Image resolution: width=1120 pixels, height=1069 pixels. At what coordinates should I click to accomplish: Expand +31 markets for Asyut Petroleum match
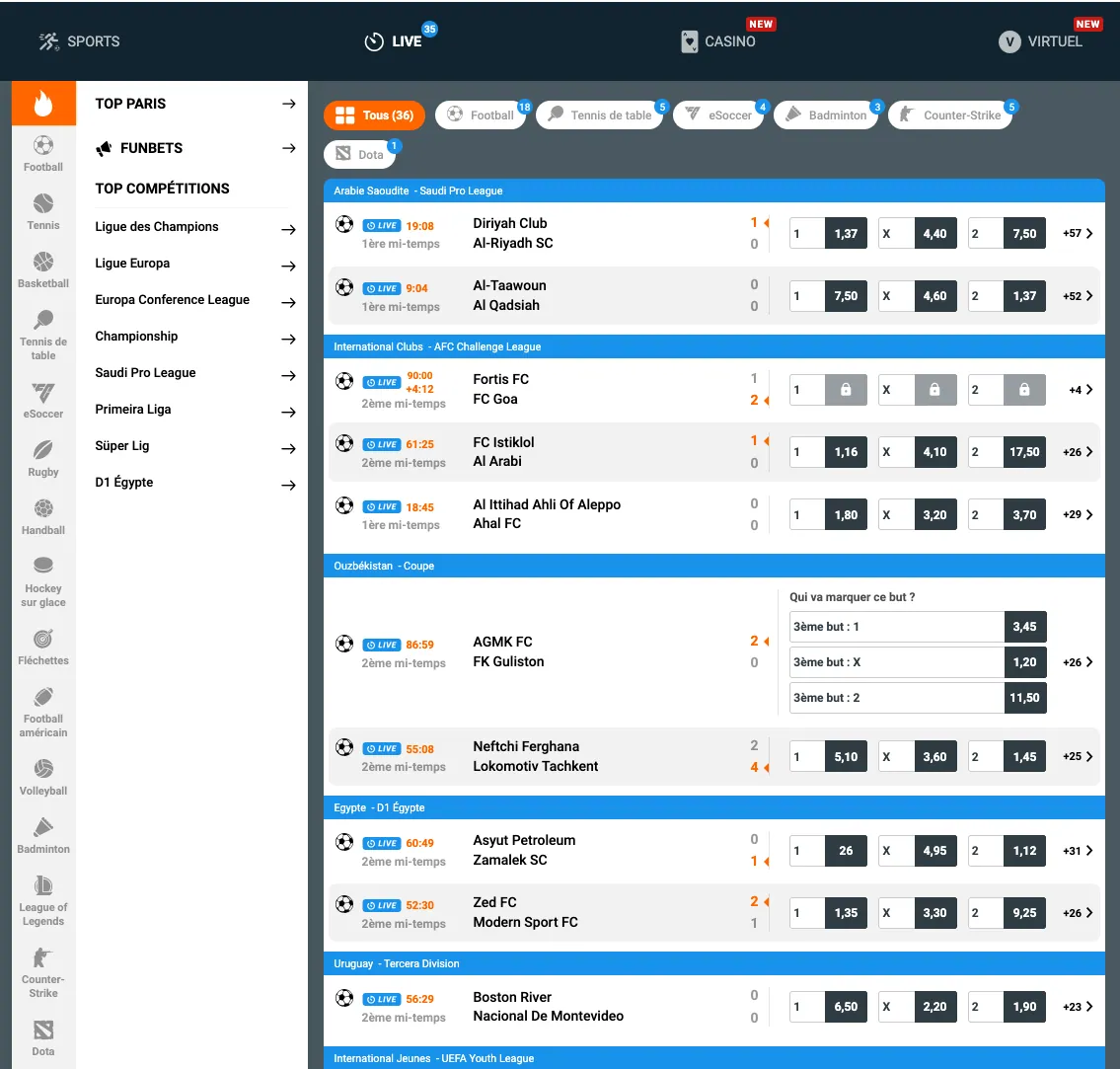pyautogui.click(x=1078, y=850)
